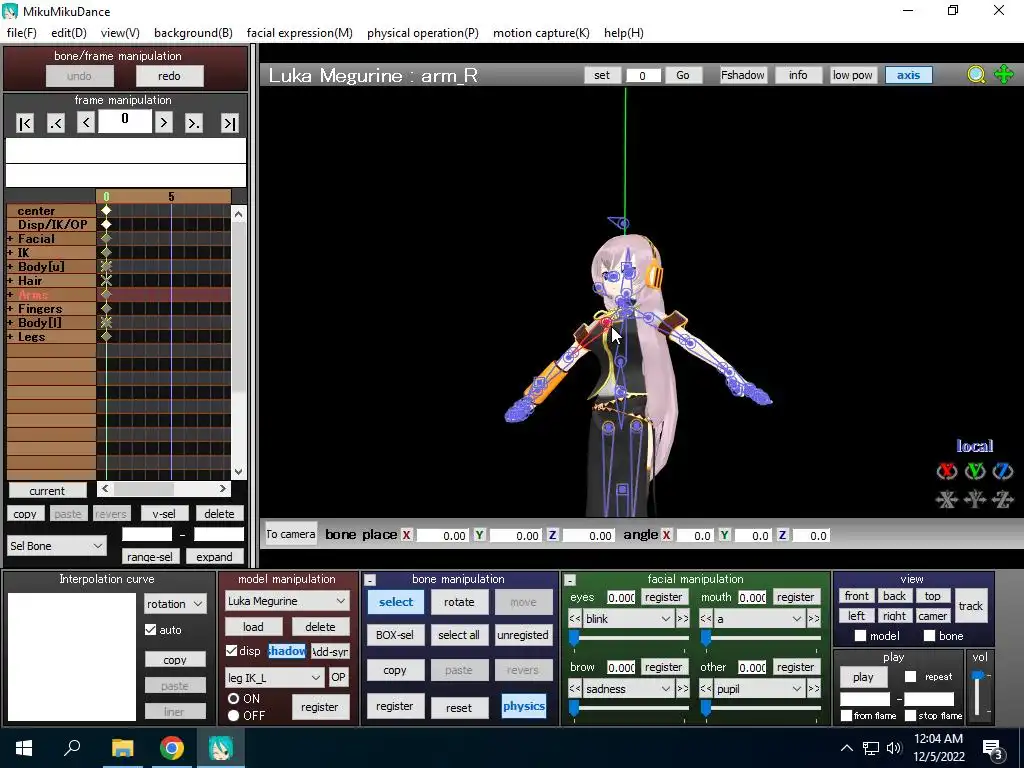
Task: Select the IK OFF radio button
Action: pyautogui.click(x=233, y=716)
